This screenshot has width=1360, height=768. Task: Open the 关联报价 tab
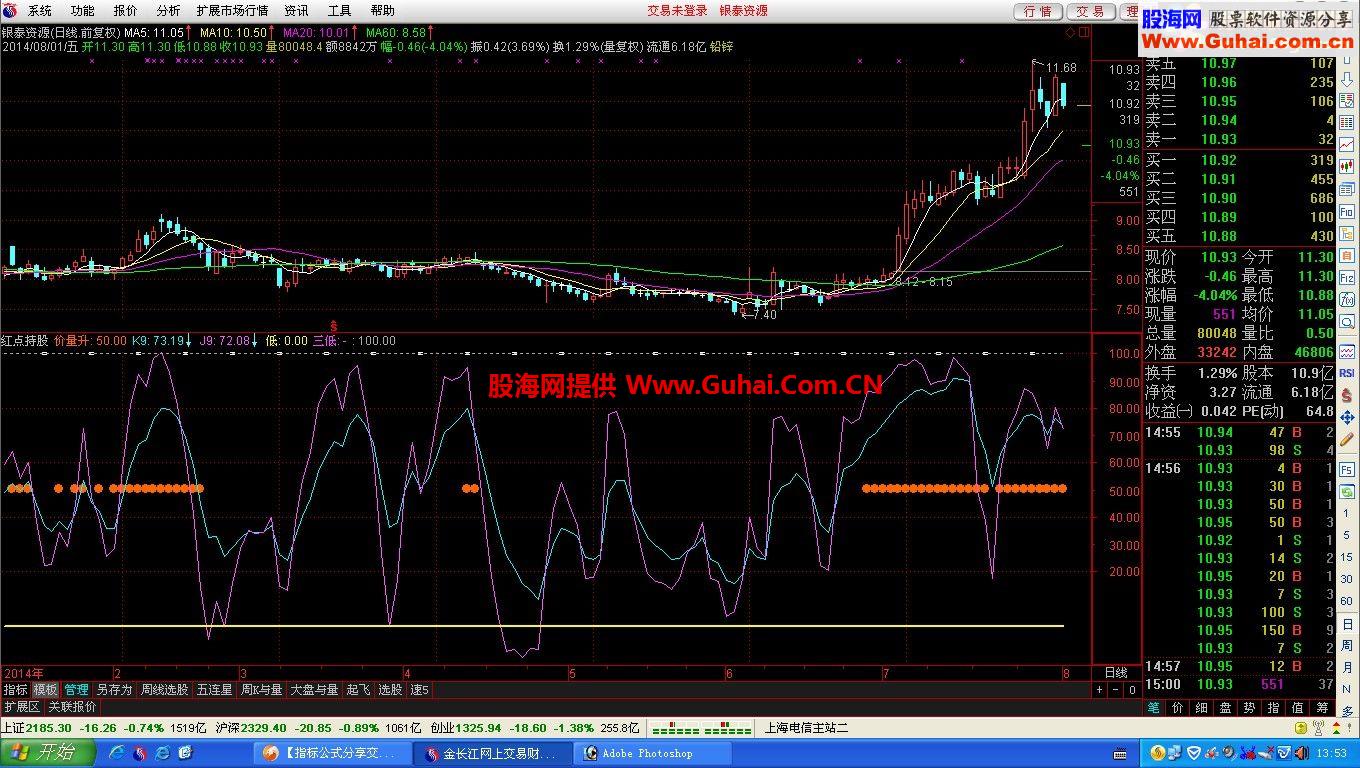tap(73, 706)
